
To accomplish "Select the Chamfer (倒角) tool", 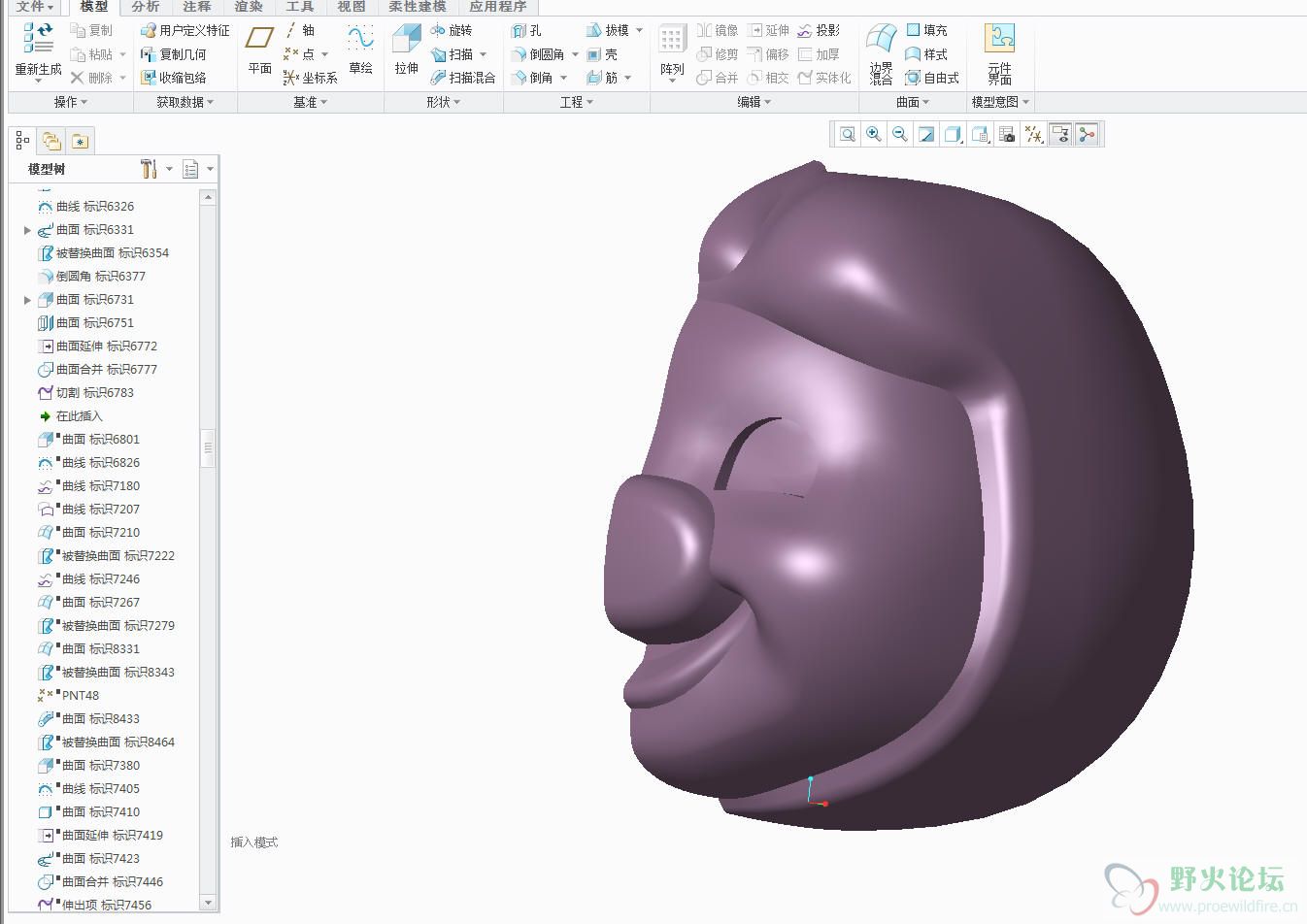I will (531, 78).
